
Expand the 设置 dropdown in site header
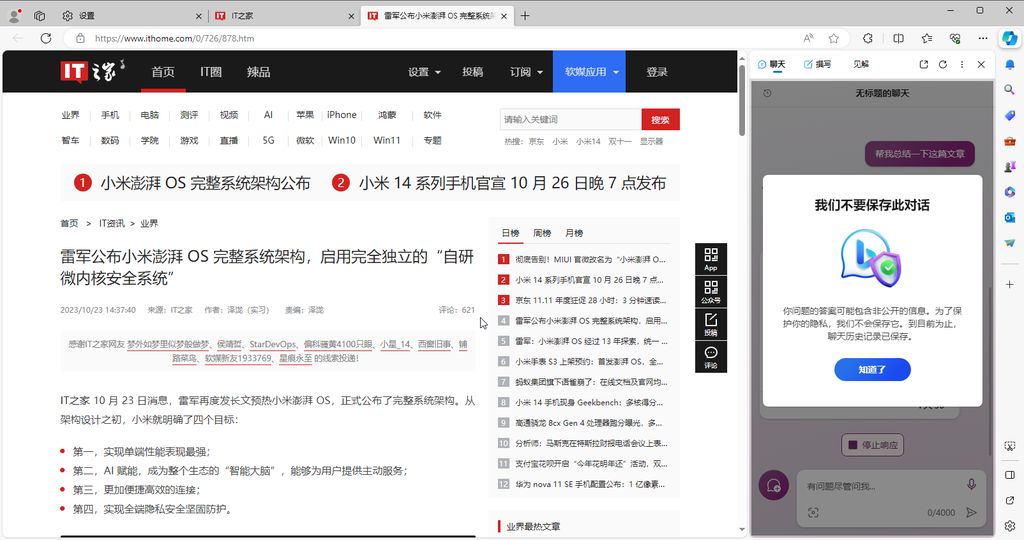click(424, 72)
